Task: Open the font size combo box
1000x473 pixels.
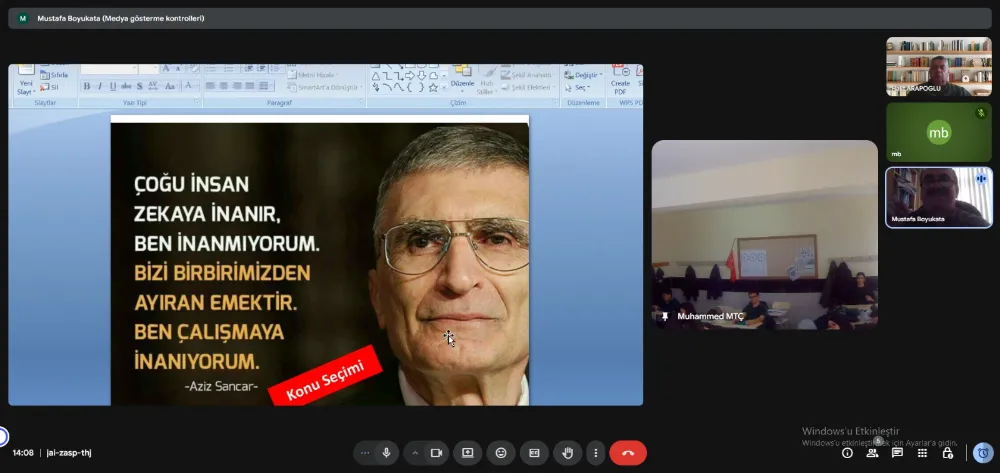Action: tap(149, 69)
